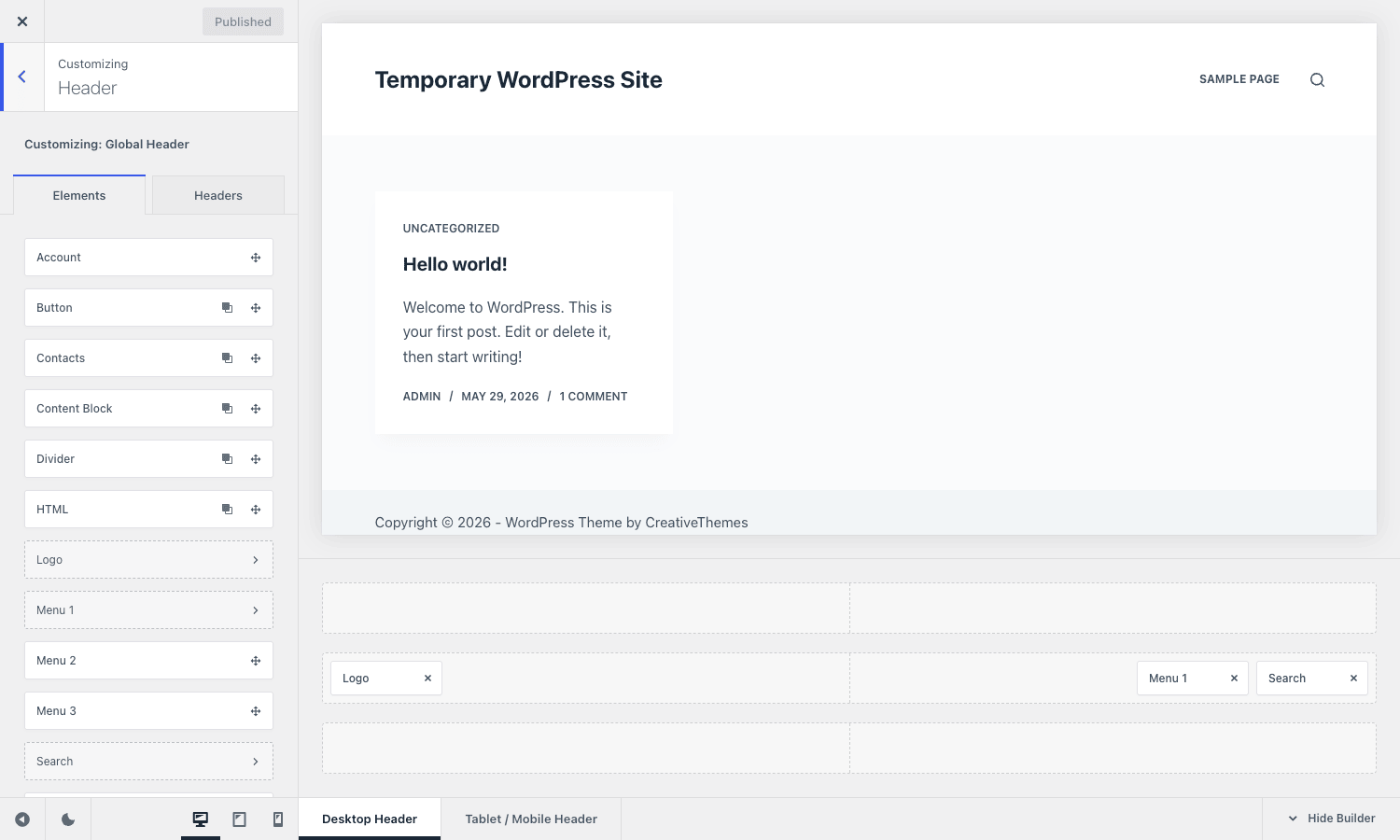The width and height of the screenshot is (1400, 840).
Task: Remove Logo from the header row
Action: pyautogui.click(x=428, y=679)
